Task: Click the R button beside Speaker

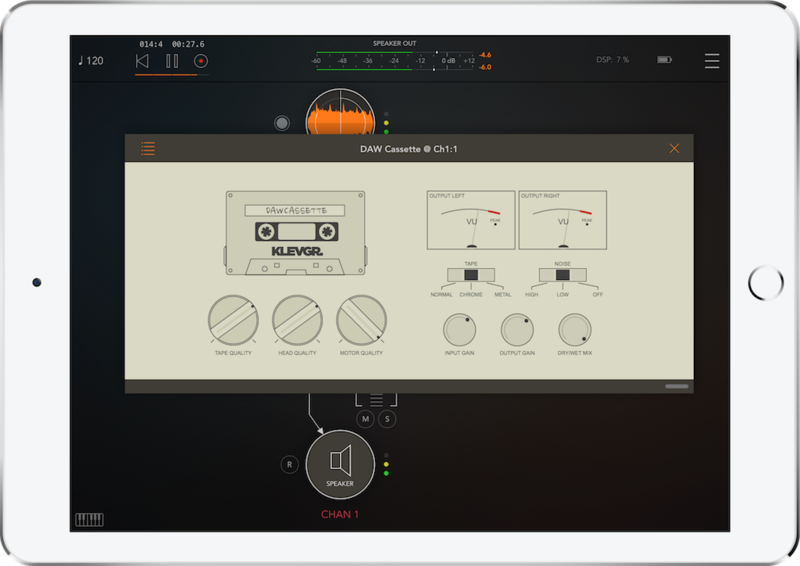Action: (289, 465)
